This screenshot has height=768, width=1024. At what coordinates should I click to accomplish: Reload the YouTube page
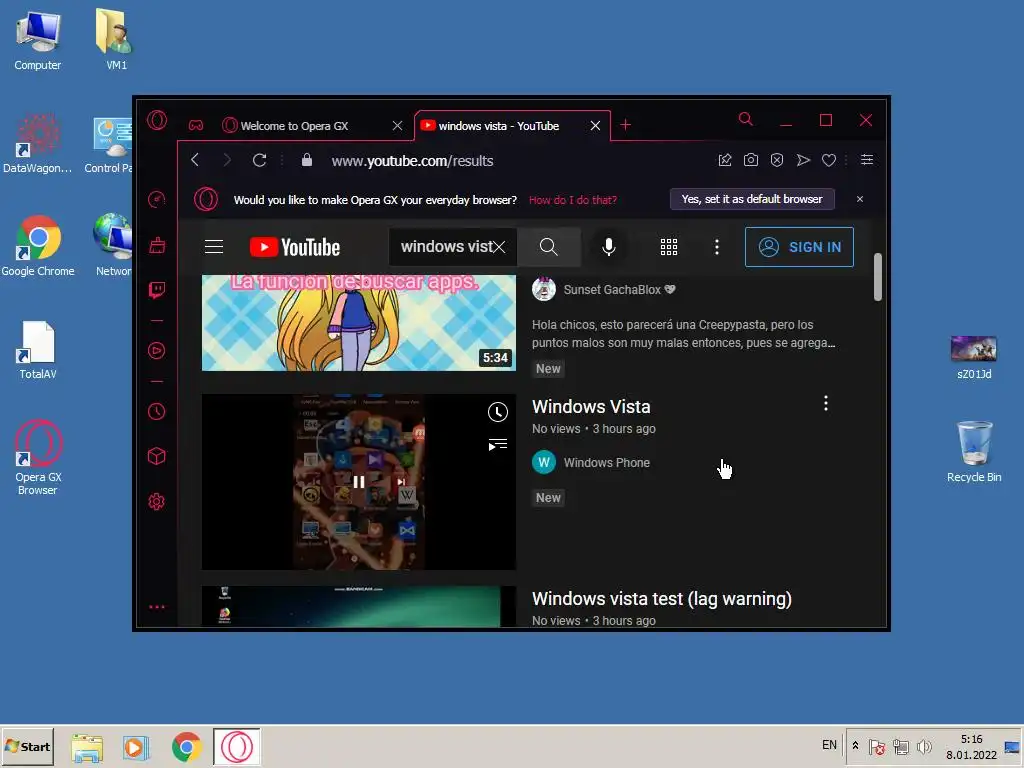tap(259, 160)
